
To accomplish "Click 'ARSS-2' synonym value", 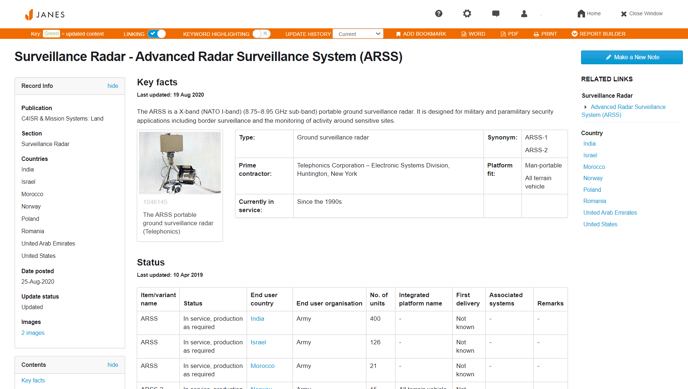I will (x=536, y=150).
